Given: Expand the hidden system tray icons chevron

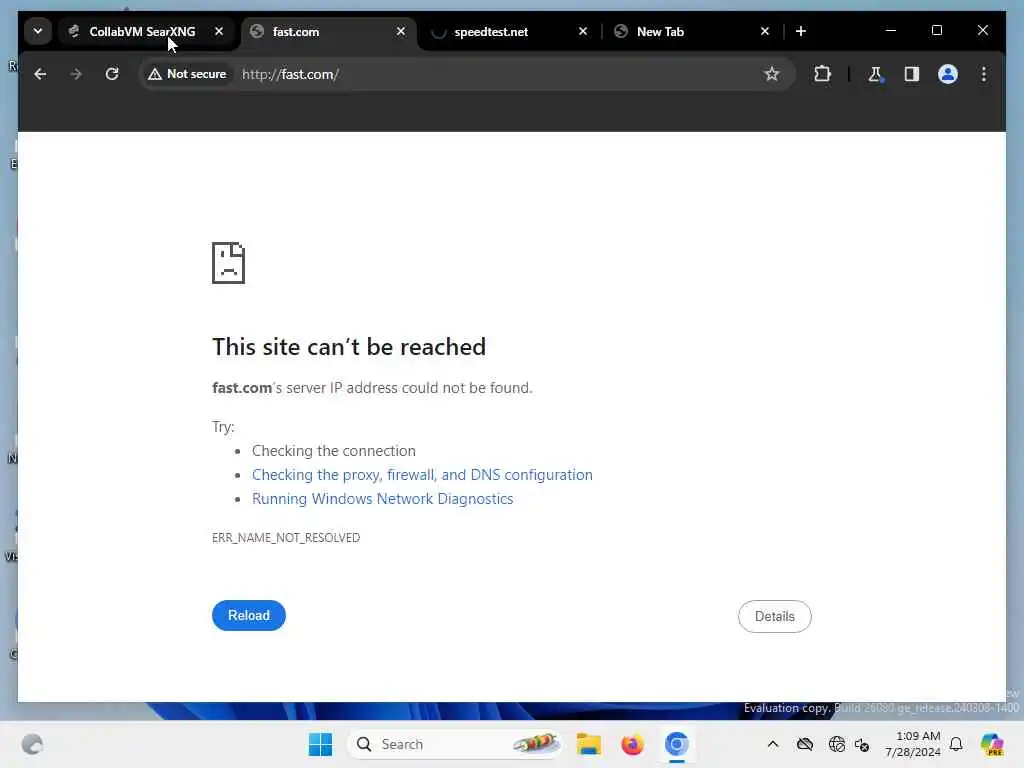Looking at the screenshot, I should point(773,744).
